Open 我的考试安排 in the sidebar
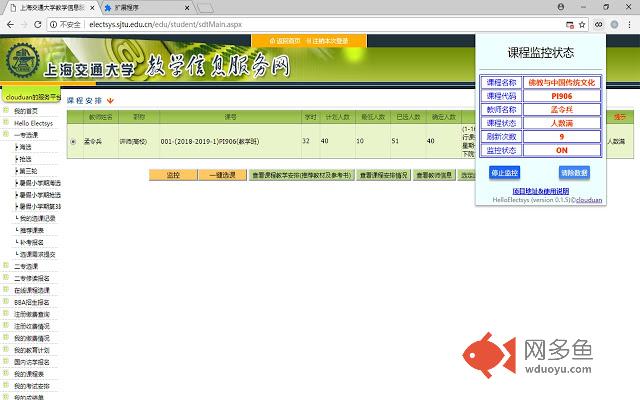This screenshot has height=400, width=640. click(32, 386)
